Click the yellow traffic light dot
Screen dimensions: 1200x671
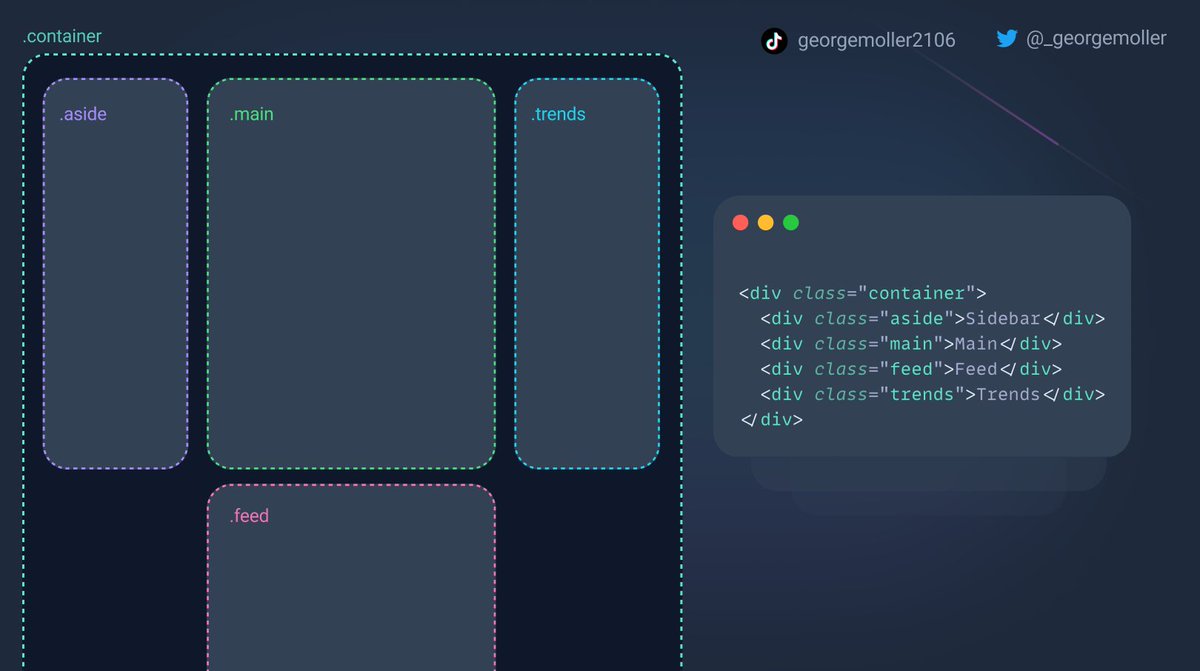(766, 222)
